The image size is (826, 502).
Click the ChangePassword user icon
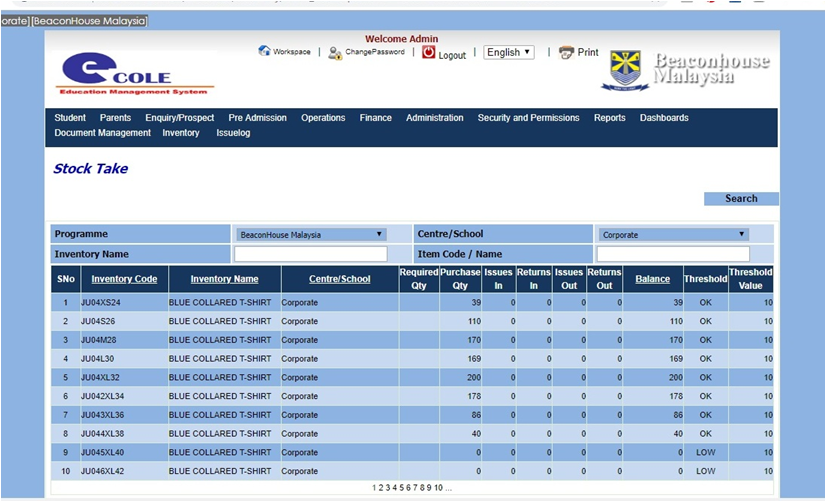click(x=335, y=53)
